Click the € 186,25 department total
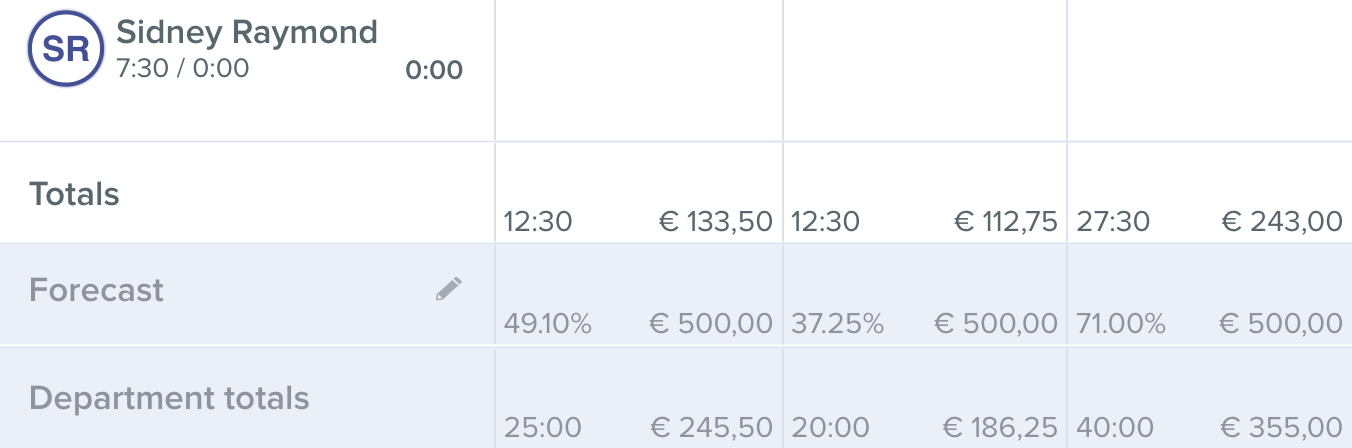1352x448 pixels. [996, 428]
